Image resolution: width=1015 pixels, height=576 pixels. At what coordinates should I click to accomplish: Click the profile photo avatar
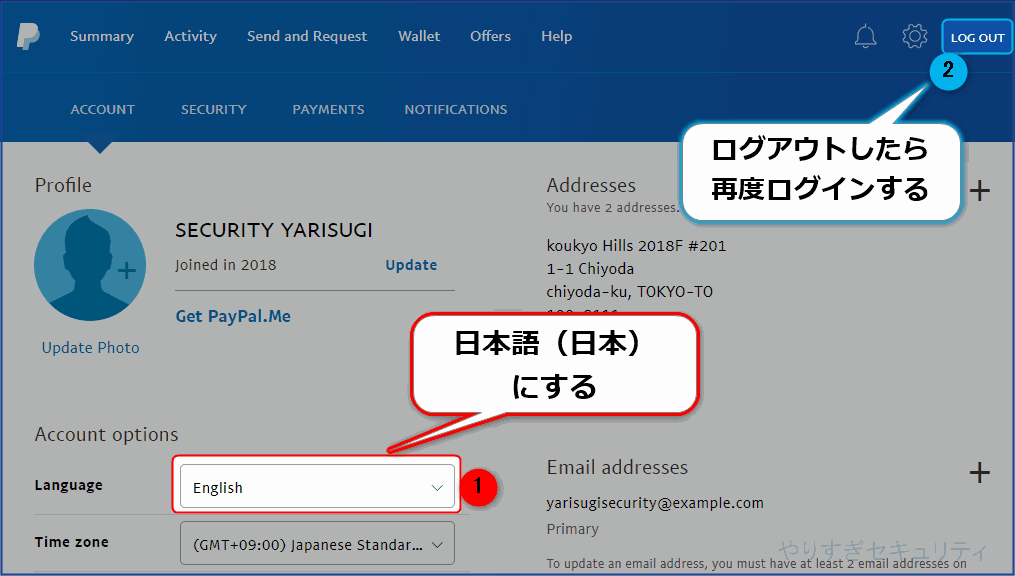tap(90, 265)
